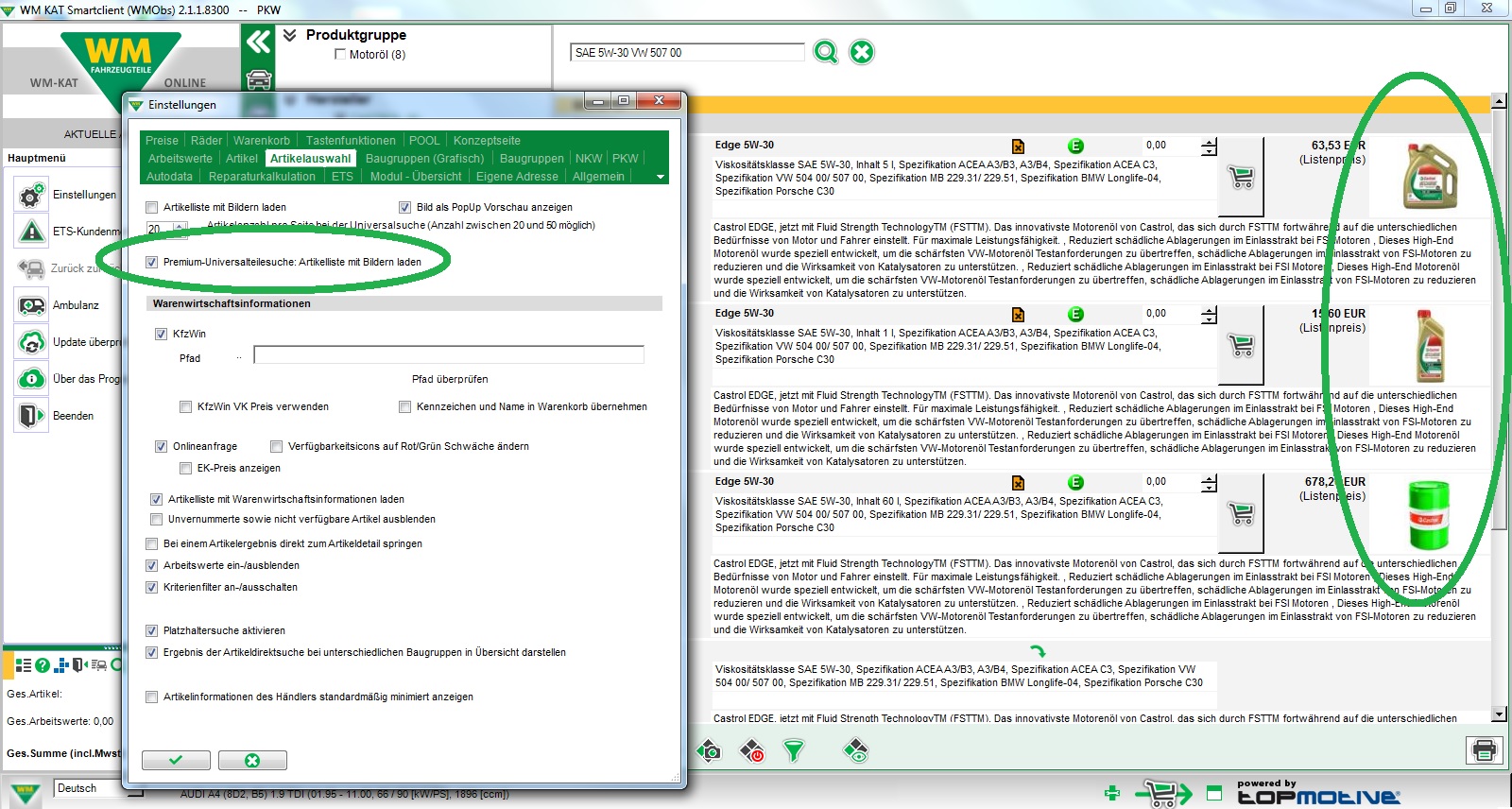Open the Ambulanz icon in Hauptmenü
This screenshot has height=809, width=1512.
[x=31, y=305]
